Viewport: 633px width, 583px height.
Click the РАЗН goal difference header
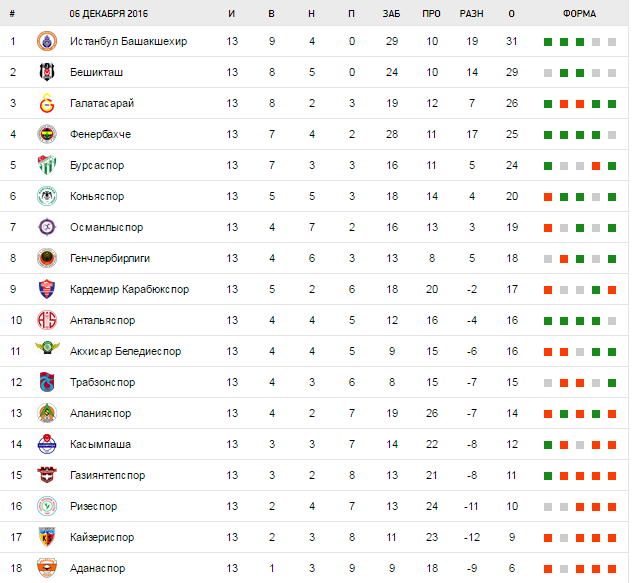coord(471,14)
